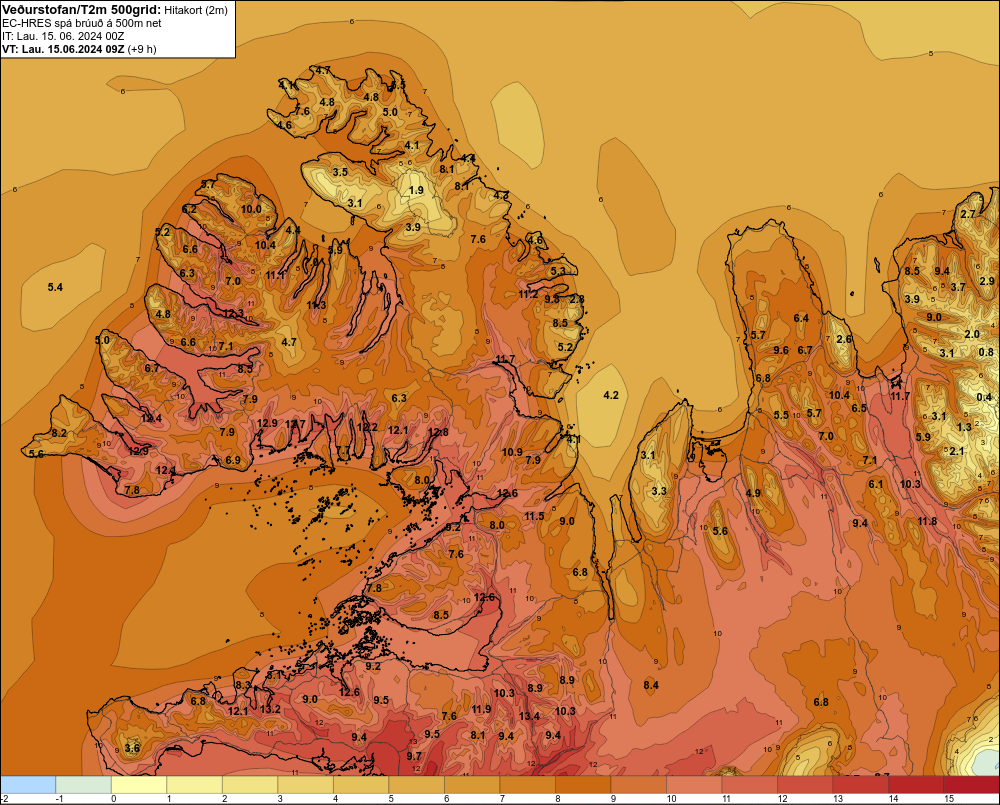Click the title 'Veðurstofan/T2m 500grid: Hitakort (2m)'
Viewport: 1000px width, 805px height.
[115, 10]
